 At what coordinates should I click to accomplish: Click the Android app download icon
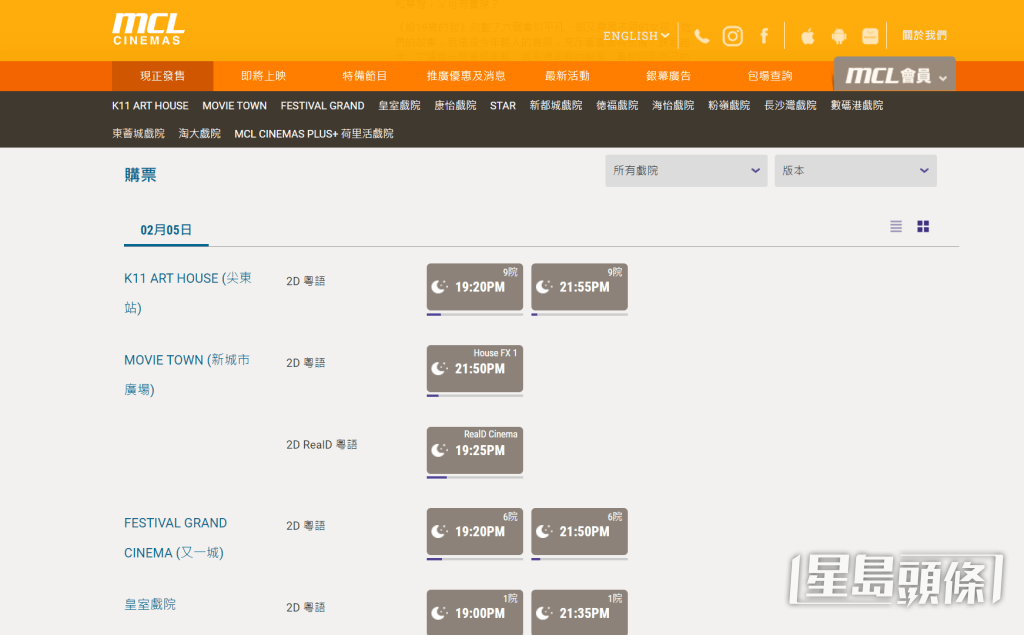pyautogui.click(x=839, y=36)
